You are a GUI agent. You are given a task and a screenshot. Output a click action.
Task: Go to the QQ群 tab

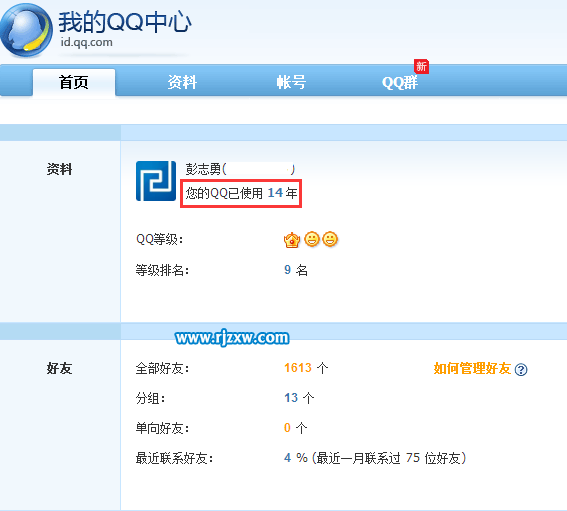[400, 82]
